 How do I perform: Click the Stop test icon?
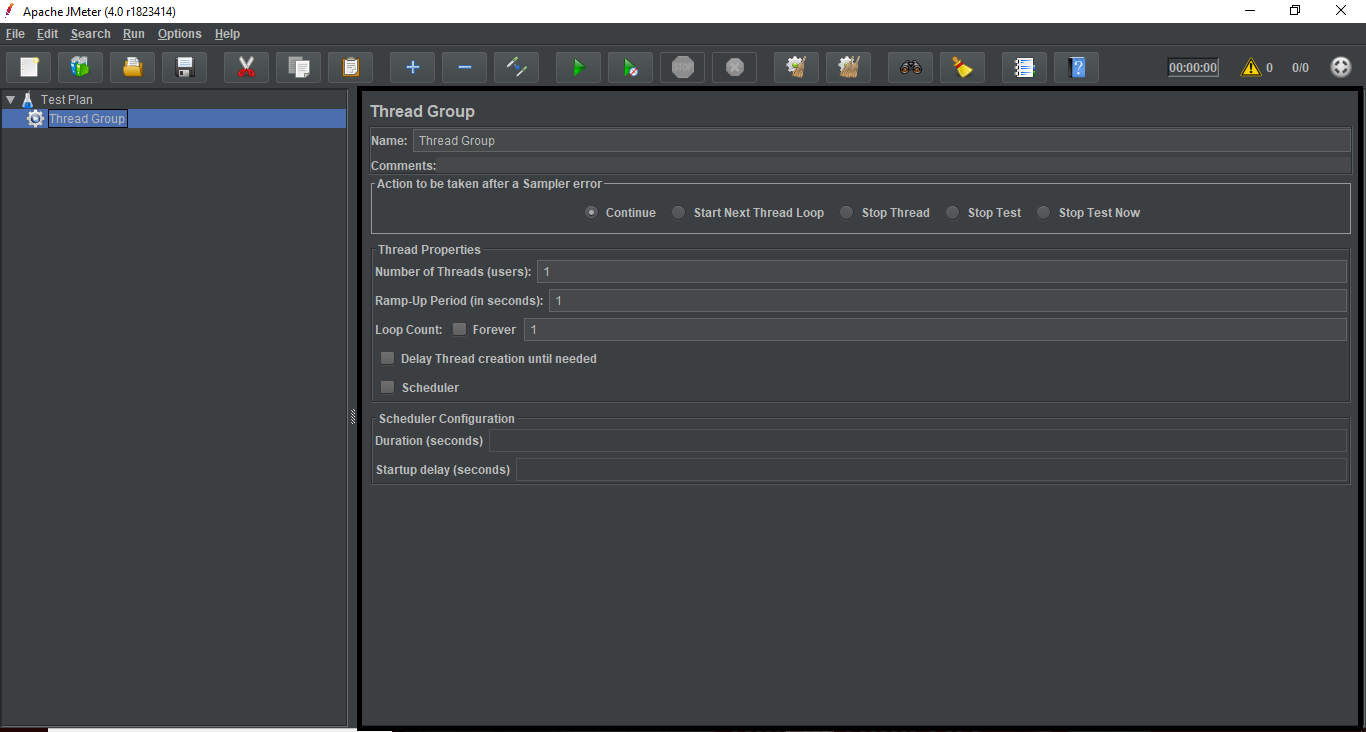682,68
